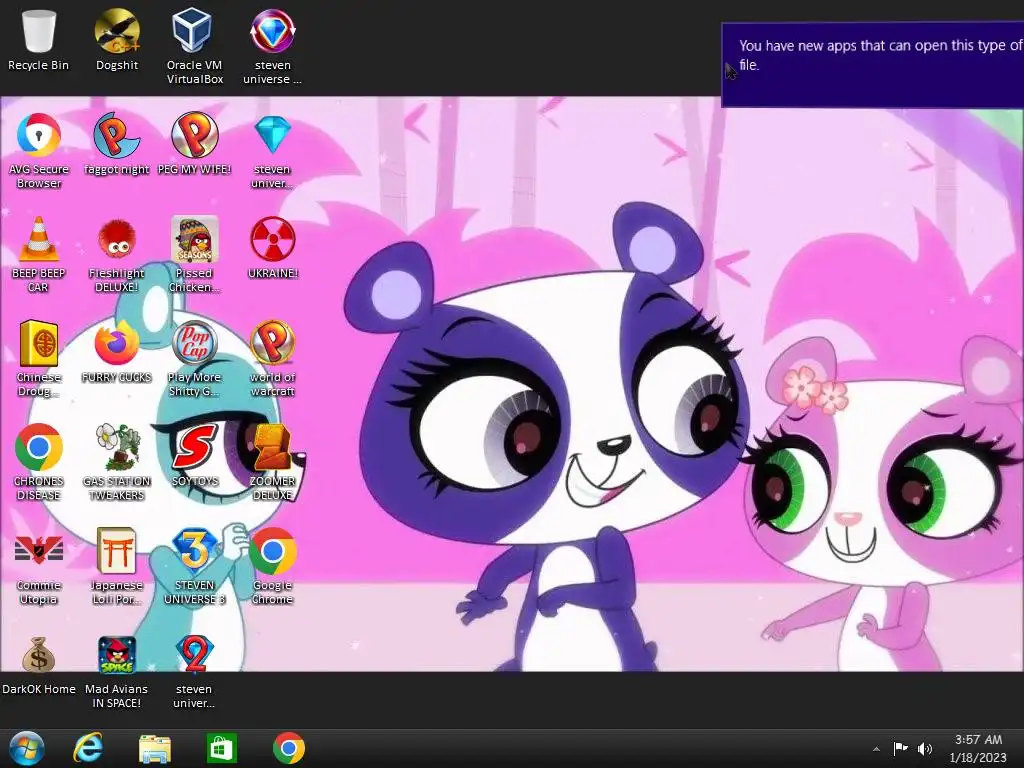
Task: Open the Windows Start menu orb
Action: [x=27, y=748]
